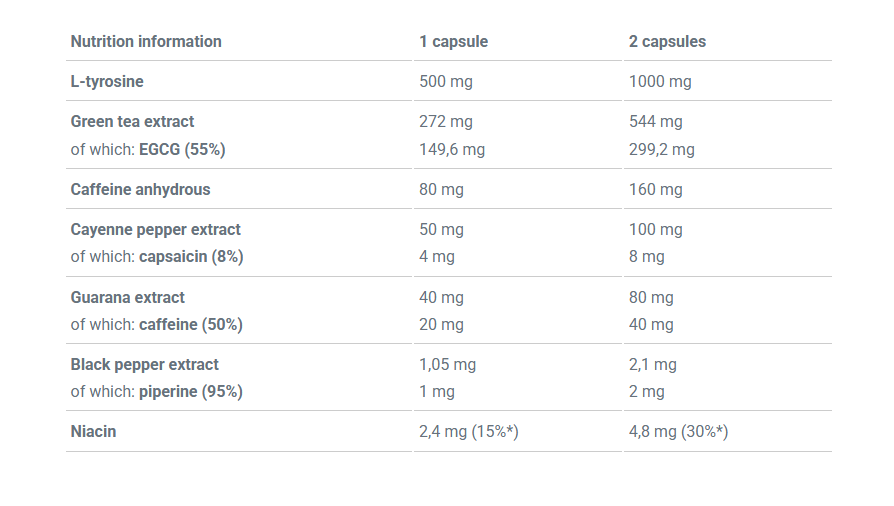This screenshot has width=894, height=506.
Task: Click the Black pepper extract label
Action: click(x=145, y=365)
